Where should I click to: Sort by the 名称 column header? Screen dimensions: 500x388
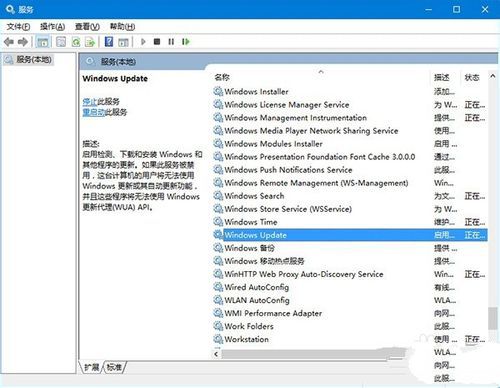[x=222, y=77]
